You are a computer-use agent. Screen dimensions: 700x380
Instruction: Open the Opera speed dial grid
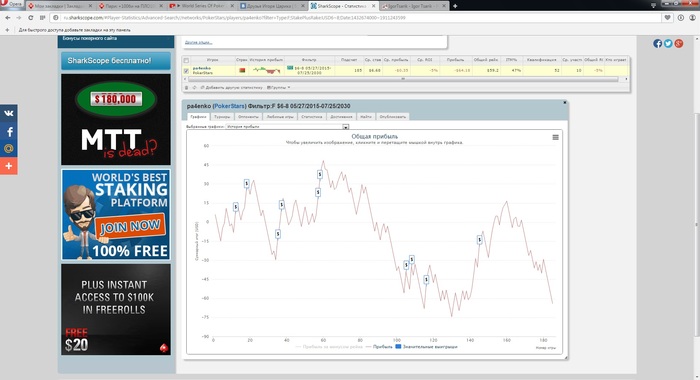42,18
